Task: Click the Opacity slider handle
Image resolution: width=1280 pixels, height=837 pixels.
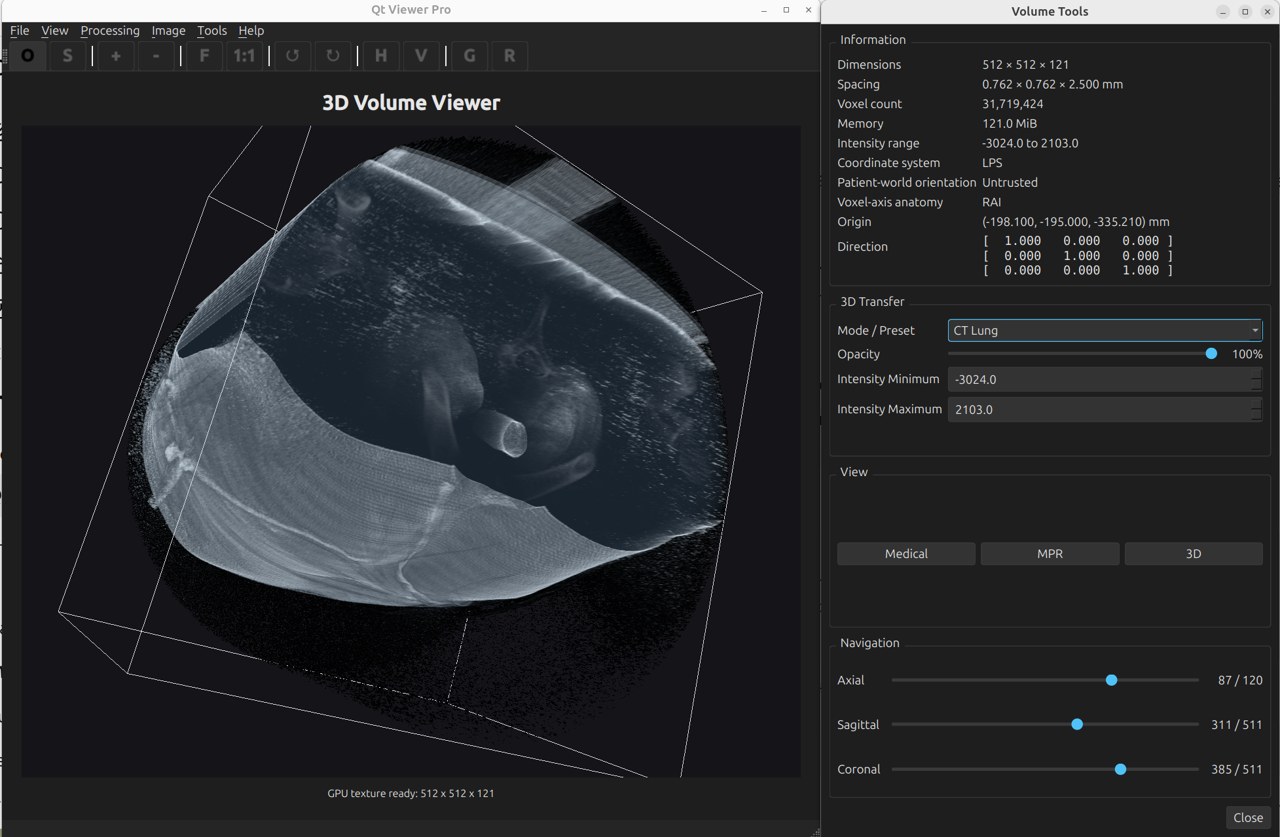Action: click(x=1211, y=354)
